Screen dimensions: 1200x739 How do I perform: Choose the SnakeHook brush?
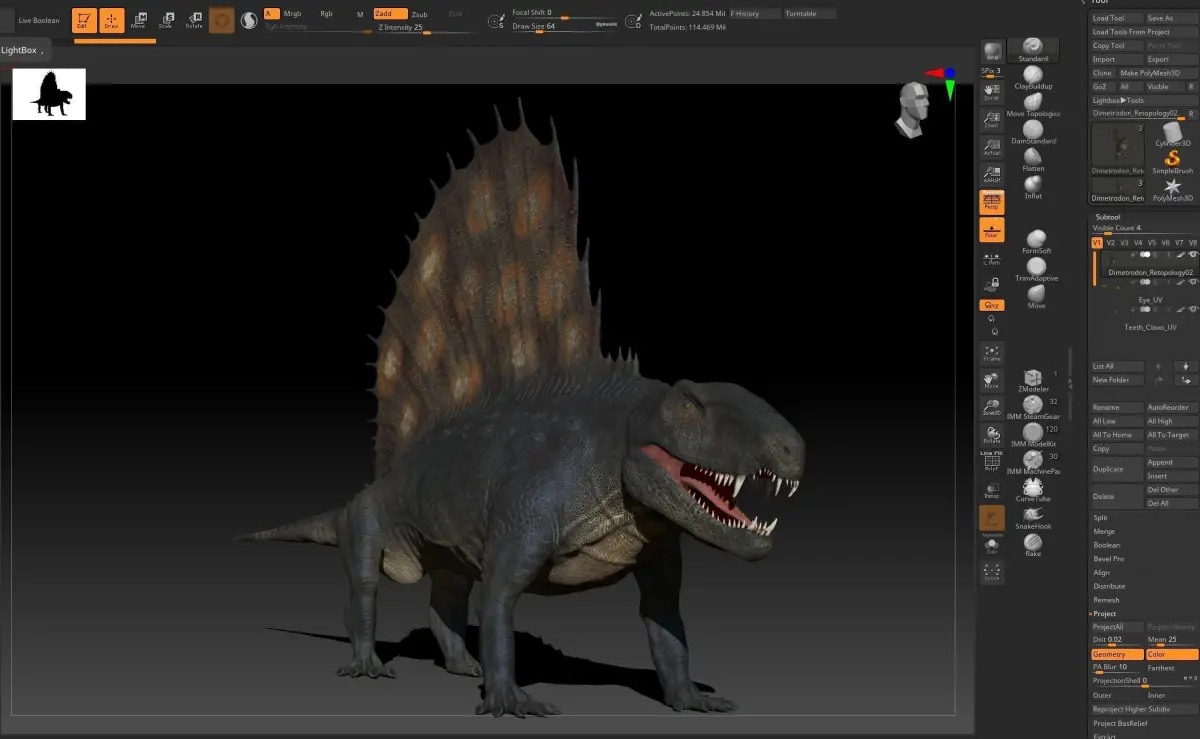point(1033,518)
